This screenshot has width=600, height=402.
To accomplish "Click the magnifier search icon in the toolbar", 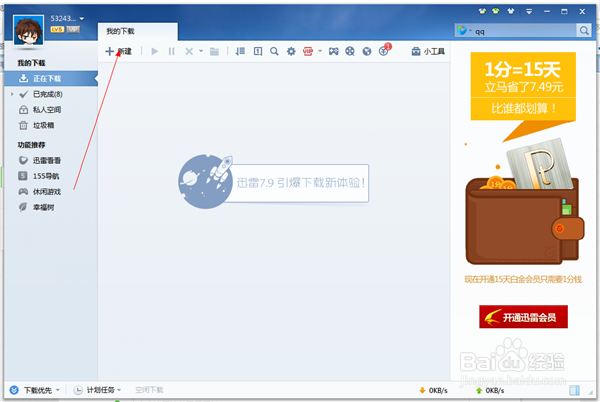I will pos(274,51).
